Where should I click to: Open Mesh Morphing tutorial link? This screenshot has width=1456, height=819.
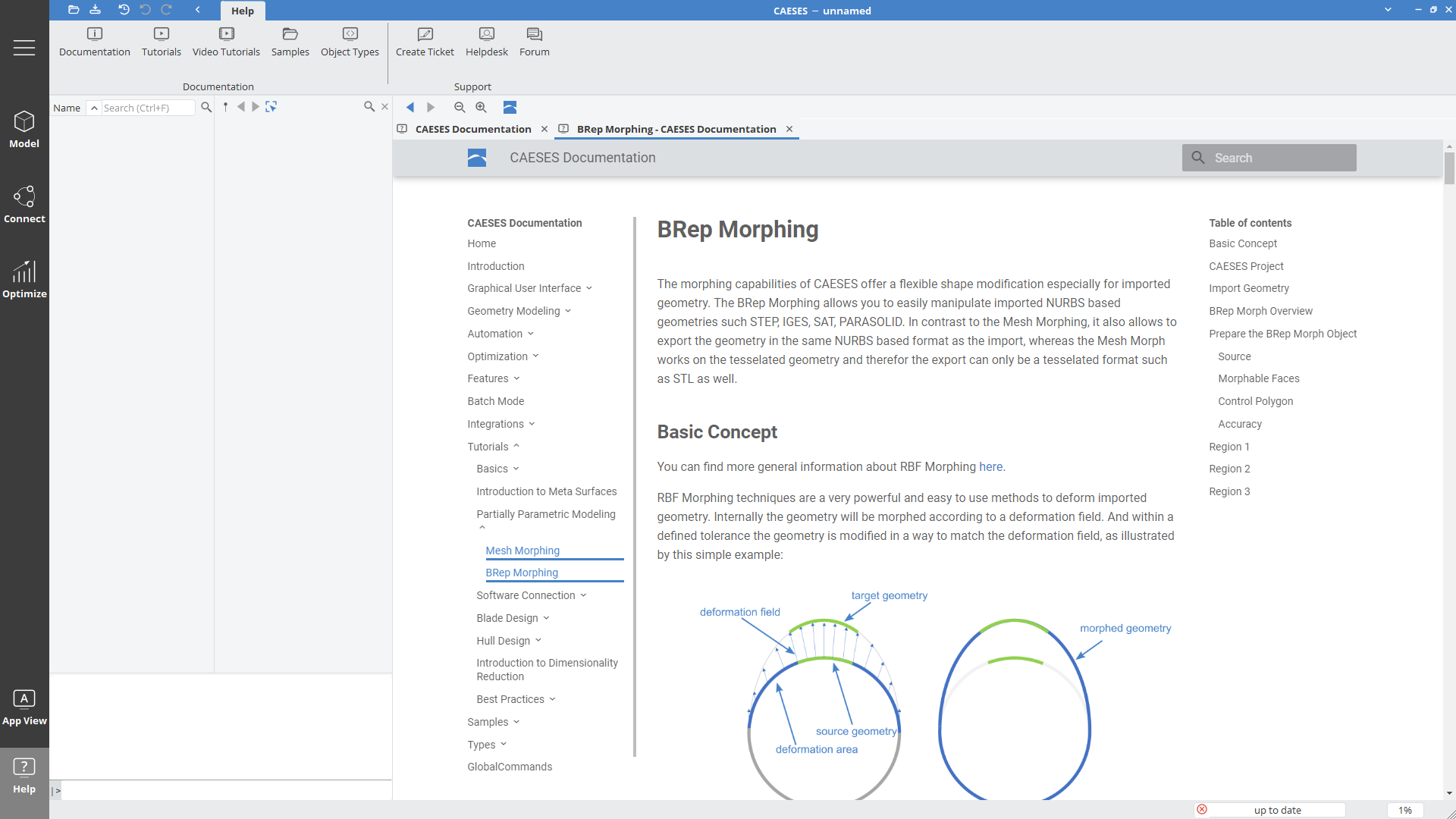click(522, 551)
